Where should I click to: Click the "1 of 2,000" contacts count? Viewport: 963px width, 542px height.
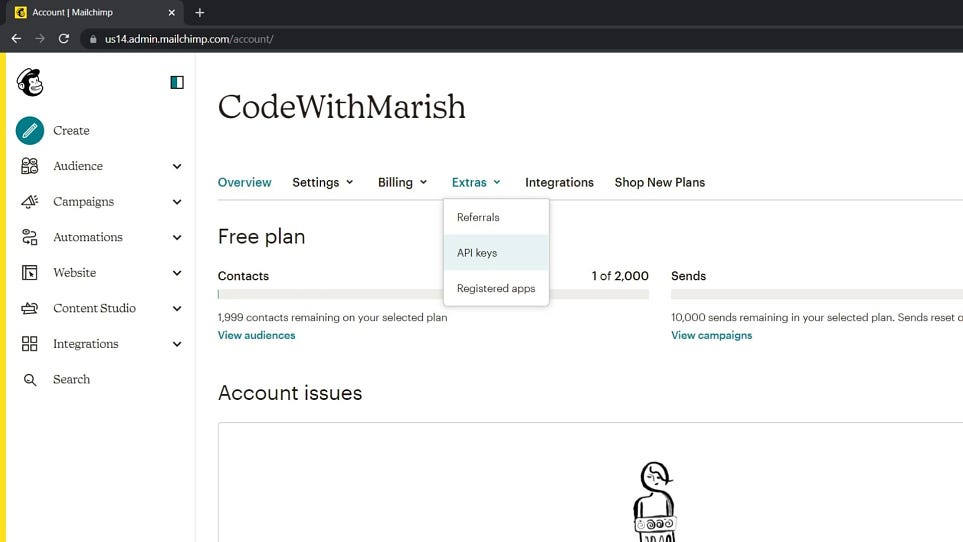620,276
